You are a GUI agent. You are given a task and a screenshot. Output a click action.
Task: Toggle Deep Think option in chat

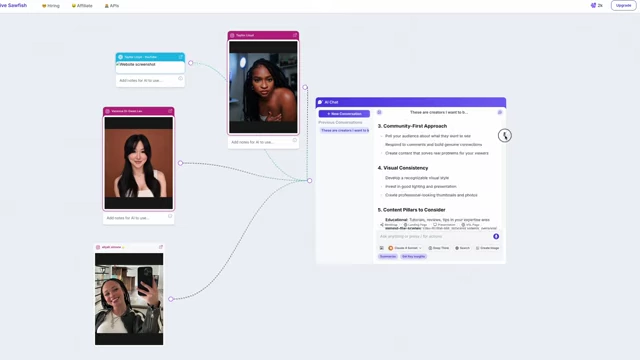point(438,248)
